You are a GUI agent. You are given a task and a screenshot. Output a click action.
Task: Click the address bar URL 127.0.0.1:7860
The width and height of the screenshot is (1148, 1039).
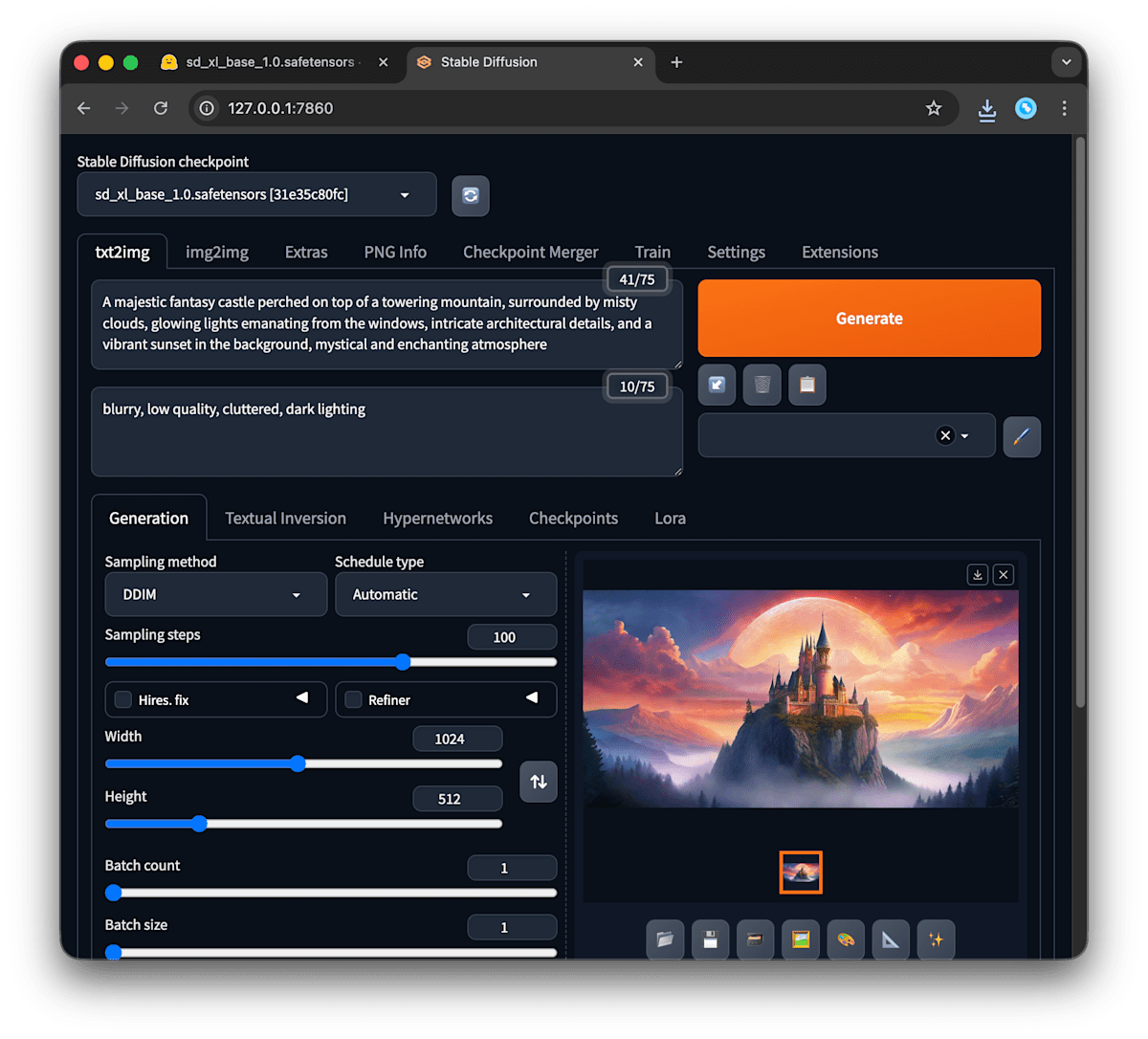point(280,108)
